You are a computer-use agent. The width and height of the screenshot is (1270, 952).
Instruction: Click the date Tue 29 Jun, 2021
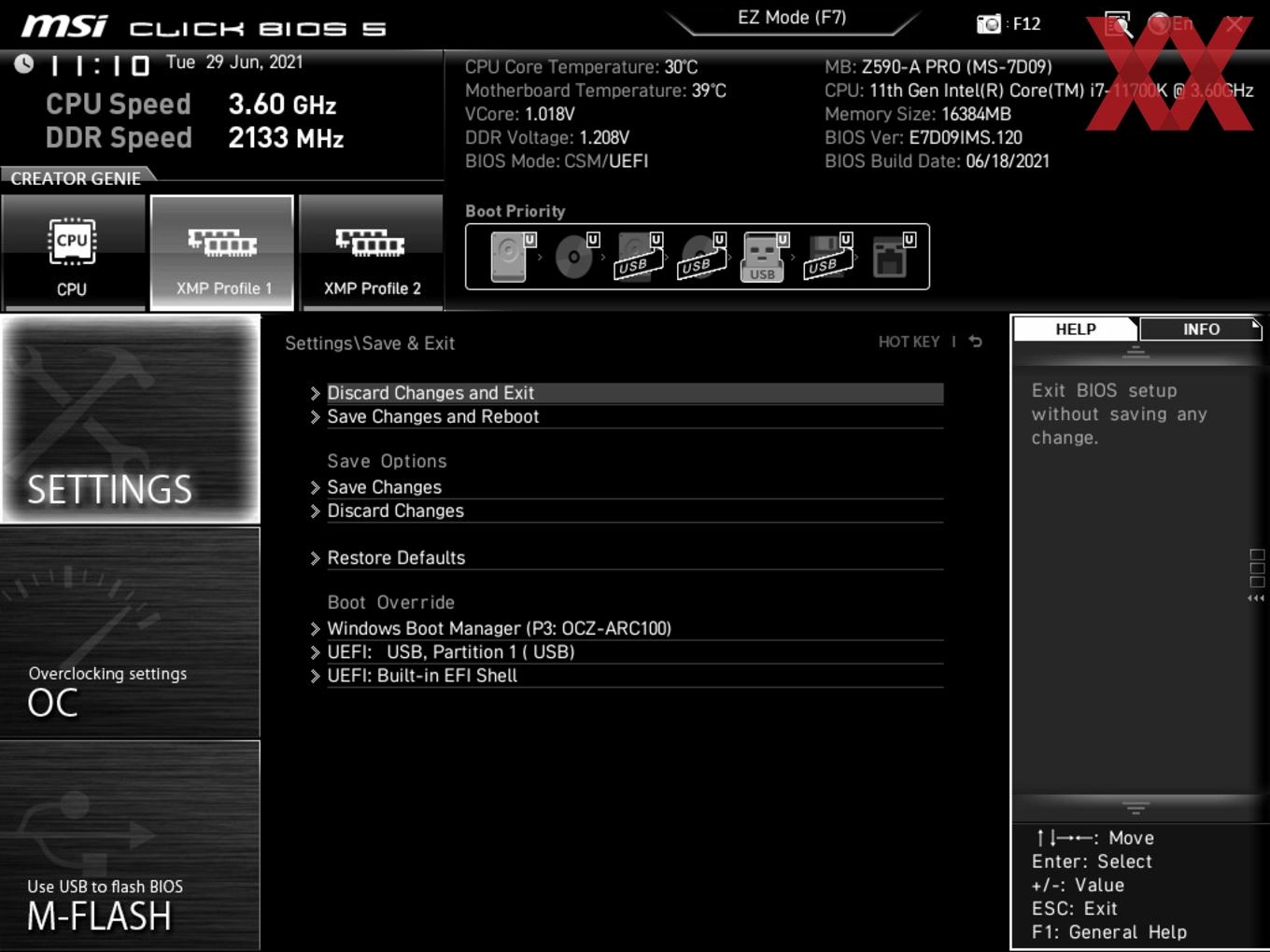pos(234,62)
